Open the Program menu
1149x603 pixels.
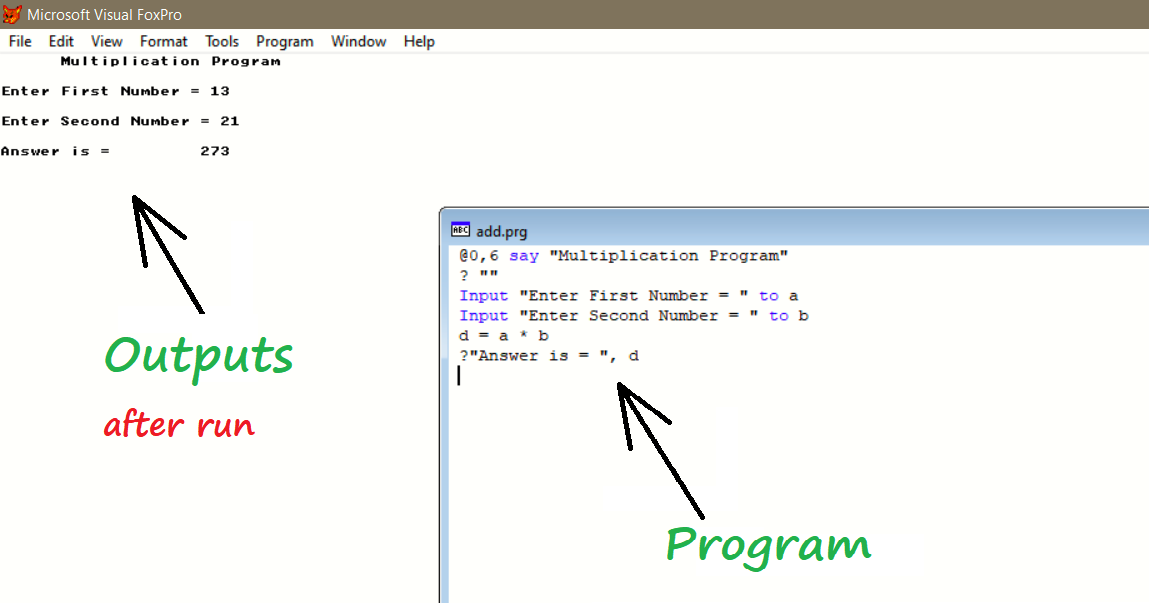(284, 41)
